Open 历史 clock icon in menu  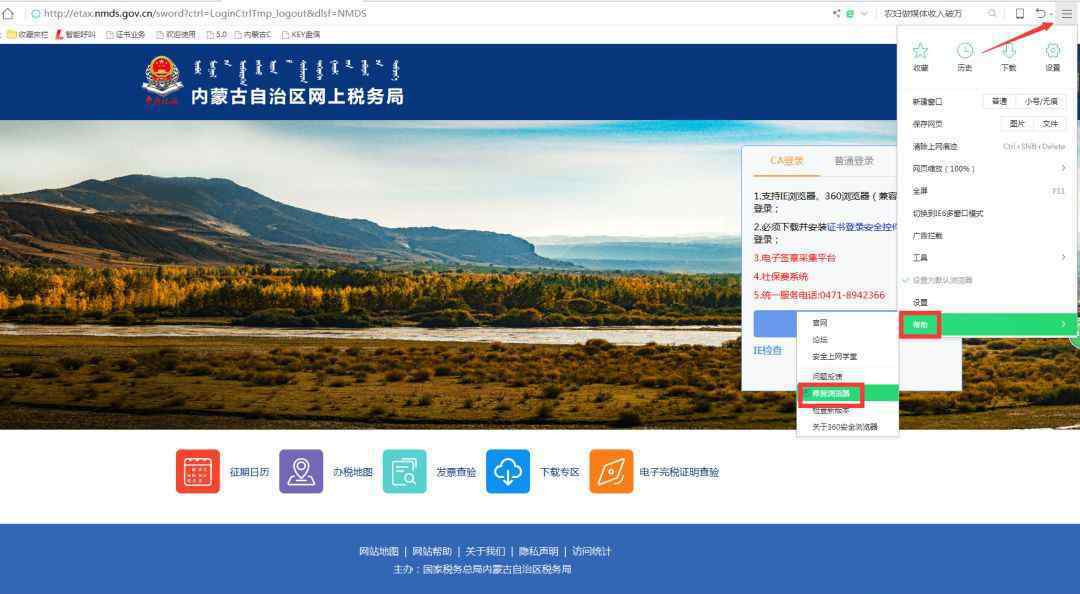964,51
